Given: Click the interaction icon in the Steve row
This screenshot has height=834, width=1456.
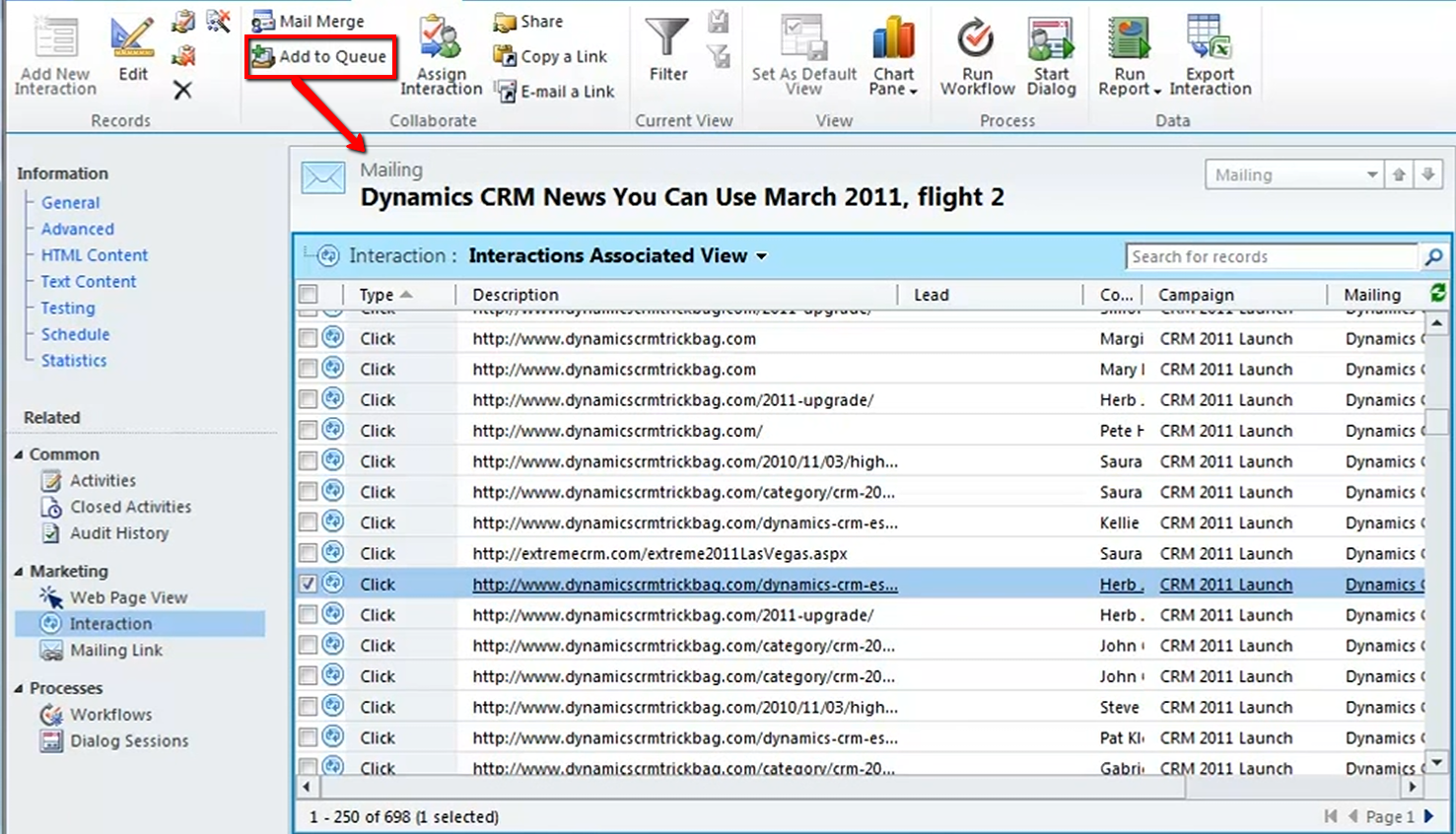Looking at the screenshot, I should 333,706.
